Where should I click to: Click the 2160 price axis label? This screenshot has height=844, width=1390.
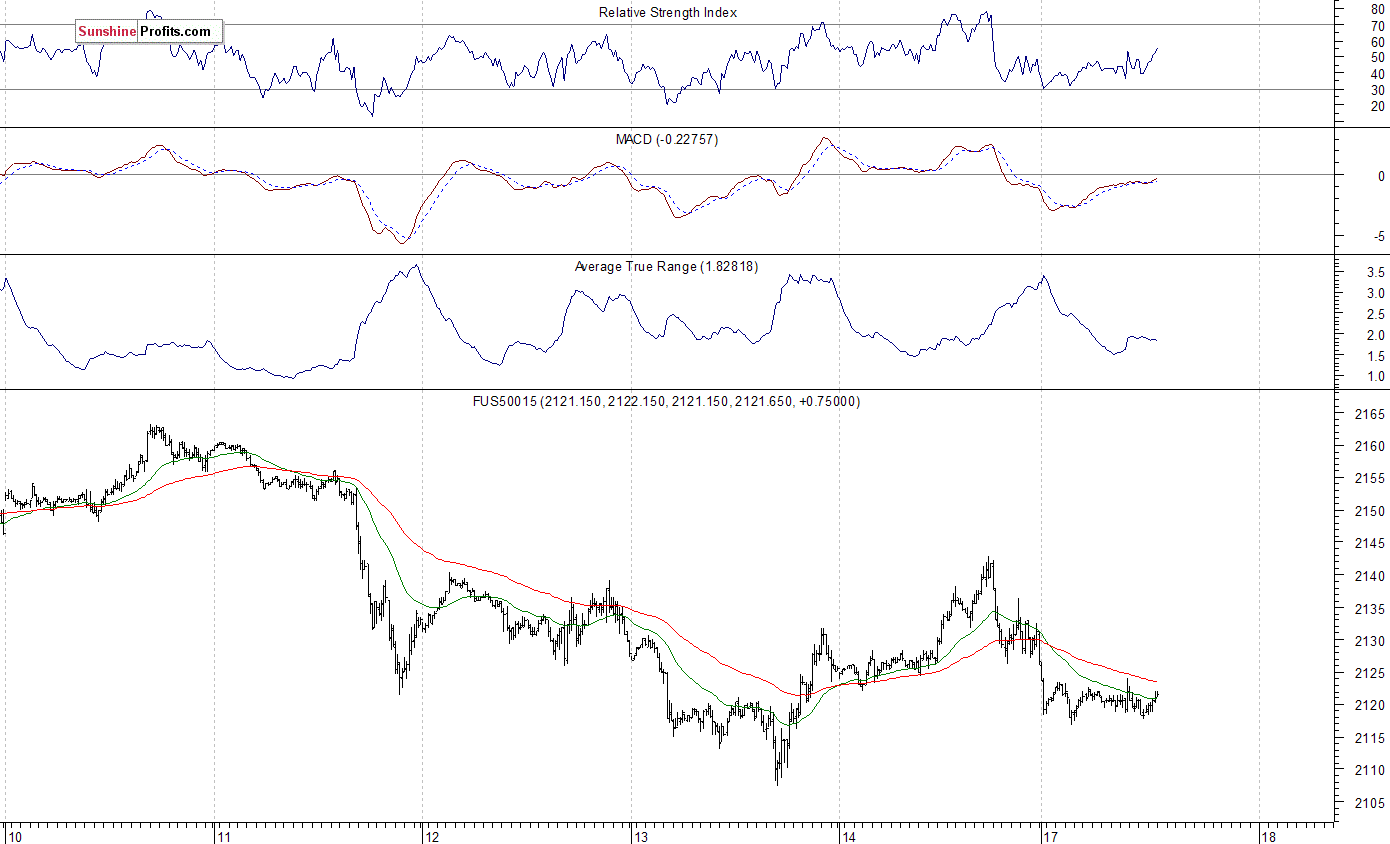point(1369,446)
